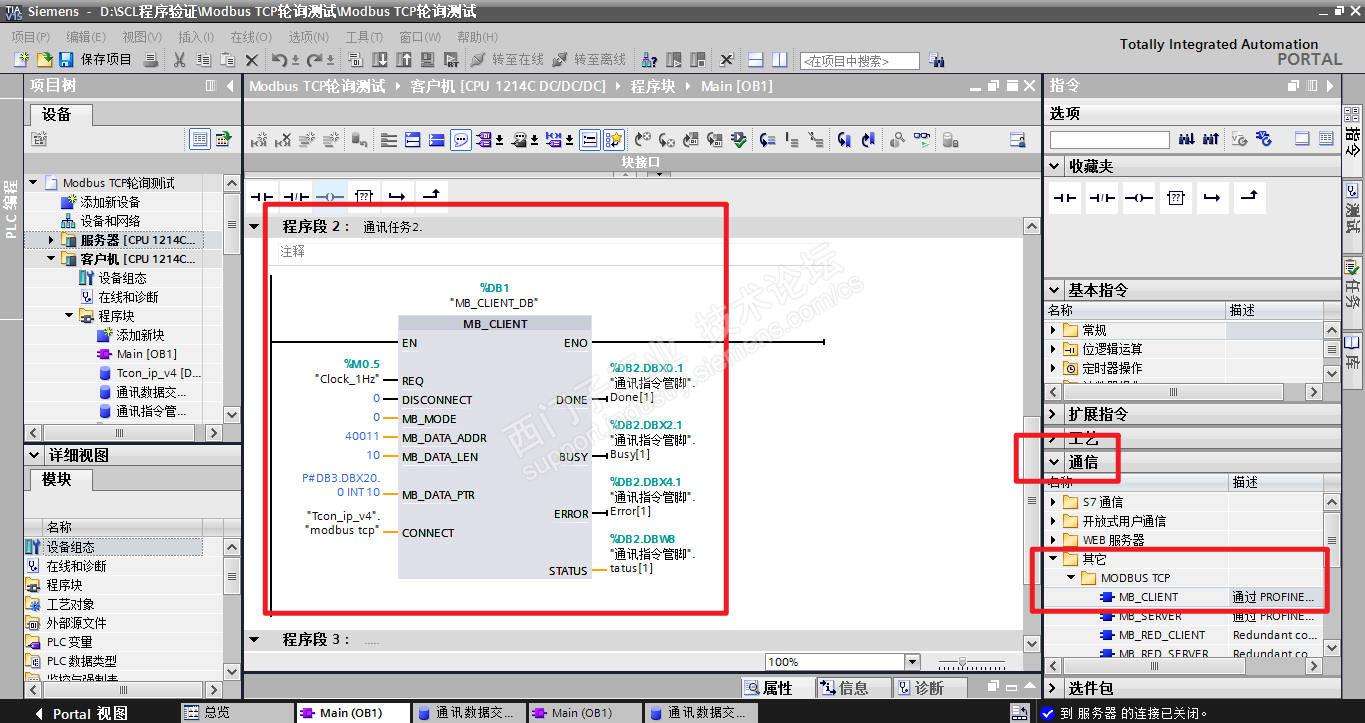Save the project with 保存项目
The height and width of the screenshot is (723, 1365).
(x=96, y=60)
